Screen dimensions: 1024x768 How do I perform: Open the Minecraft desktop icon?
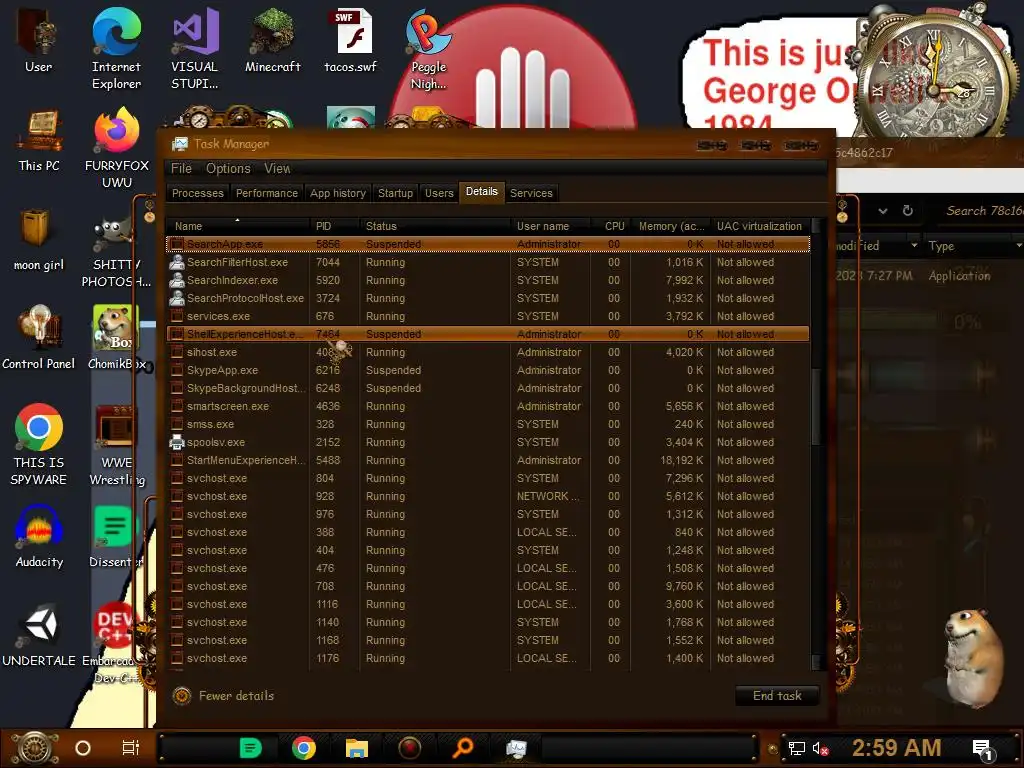[x=272, y=40]
